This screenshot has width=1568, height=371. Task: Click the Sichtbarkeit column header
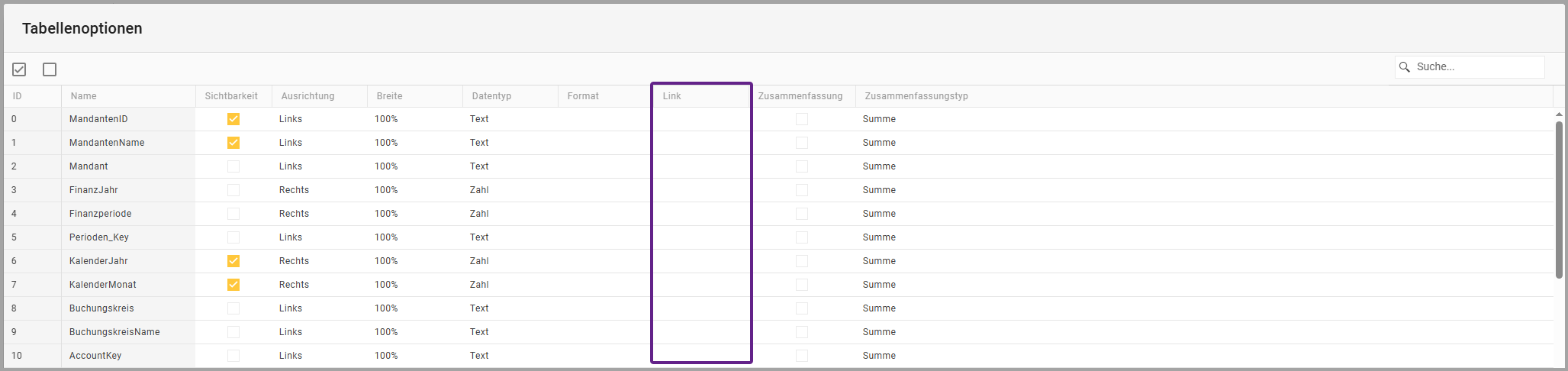tap(231, 96)
